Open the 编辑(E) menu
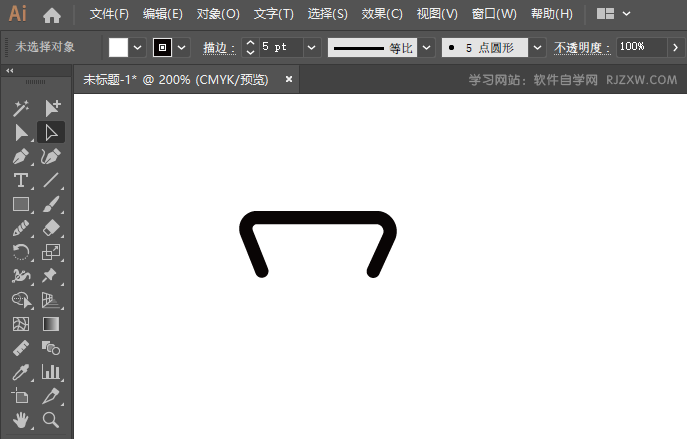Viewport: 687px width, 439px height. (163, 14)
